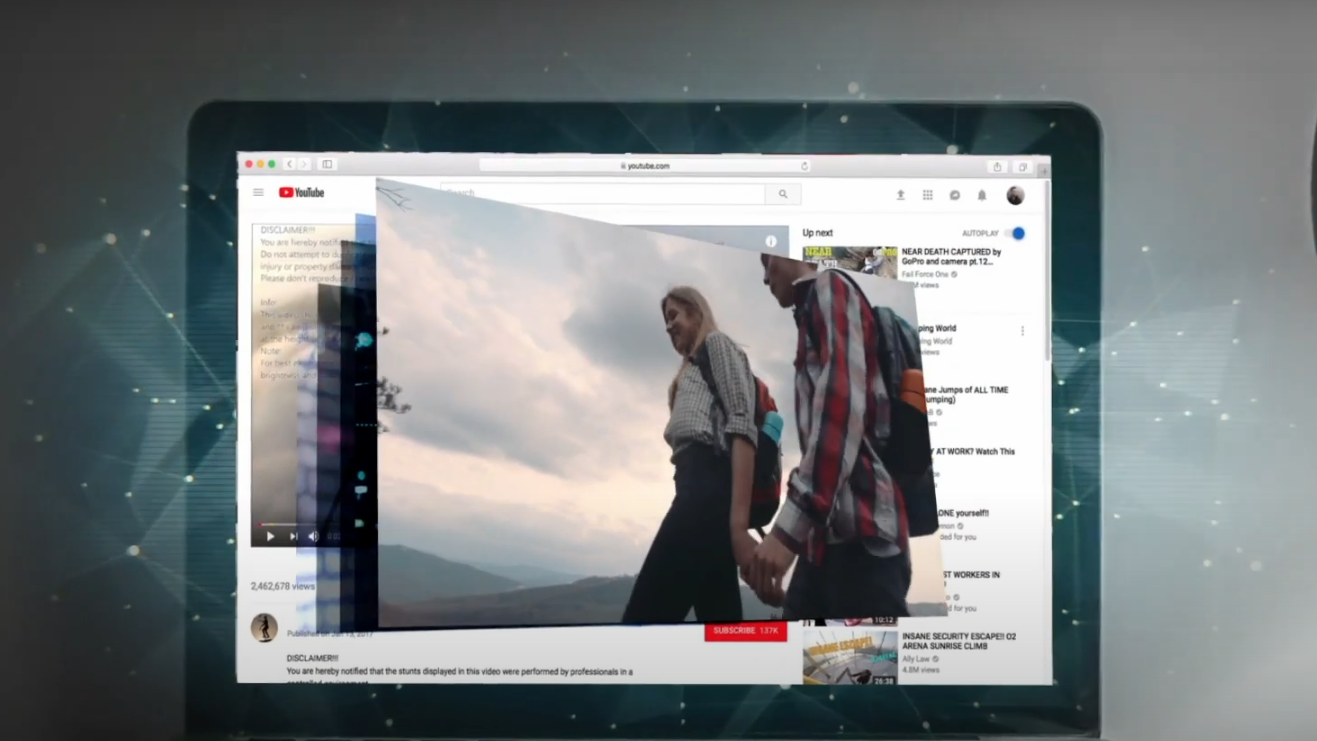Toggle the Safari sidebar button

click(327, 164)
